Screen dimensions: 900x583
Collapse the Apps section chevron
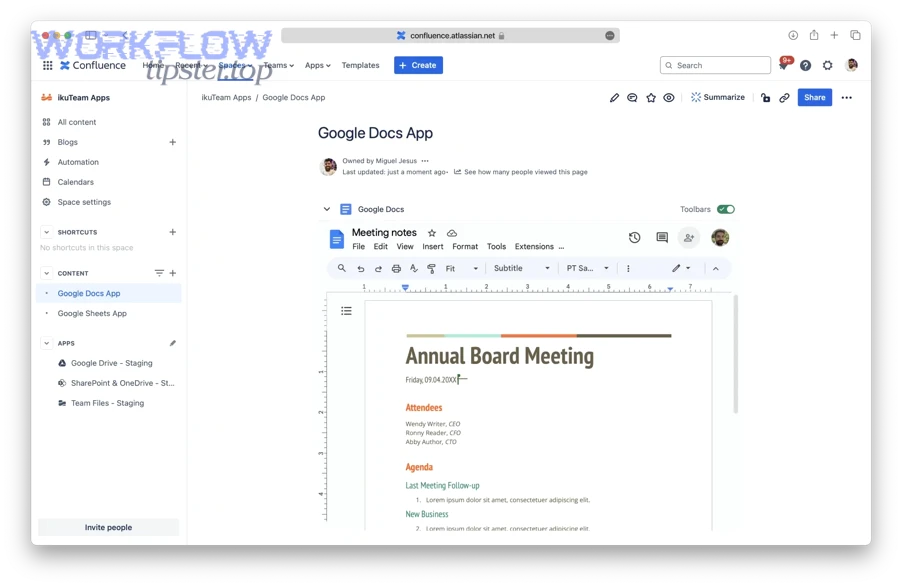tap(46, 343)
